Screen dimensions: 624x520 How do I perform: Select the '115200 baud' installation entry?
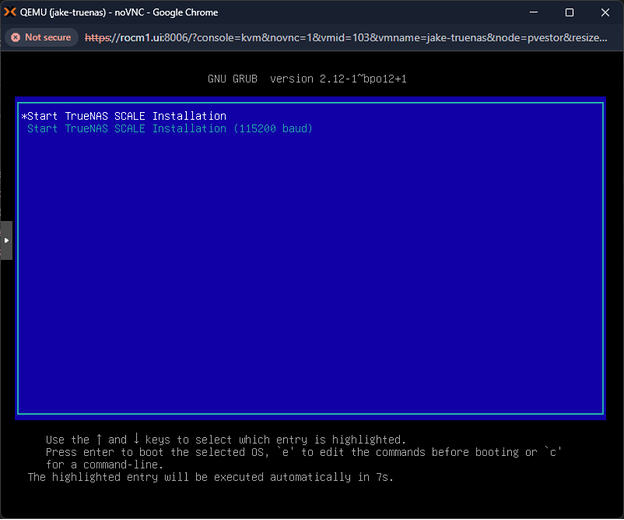[x=170, y=129]
